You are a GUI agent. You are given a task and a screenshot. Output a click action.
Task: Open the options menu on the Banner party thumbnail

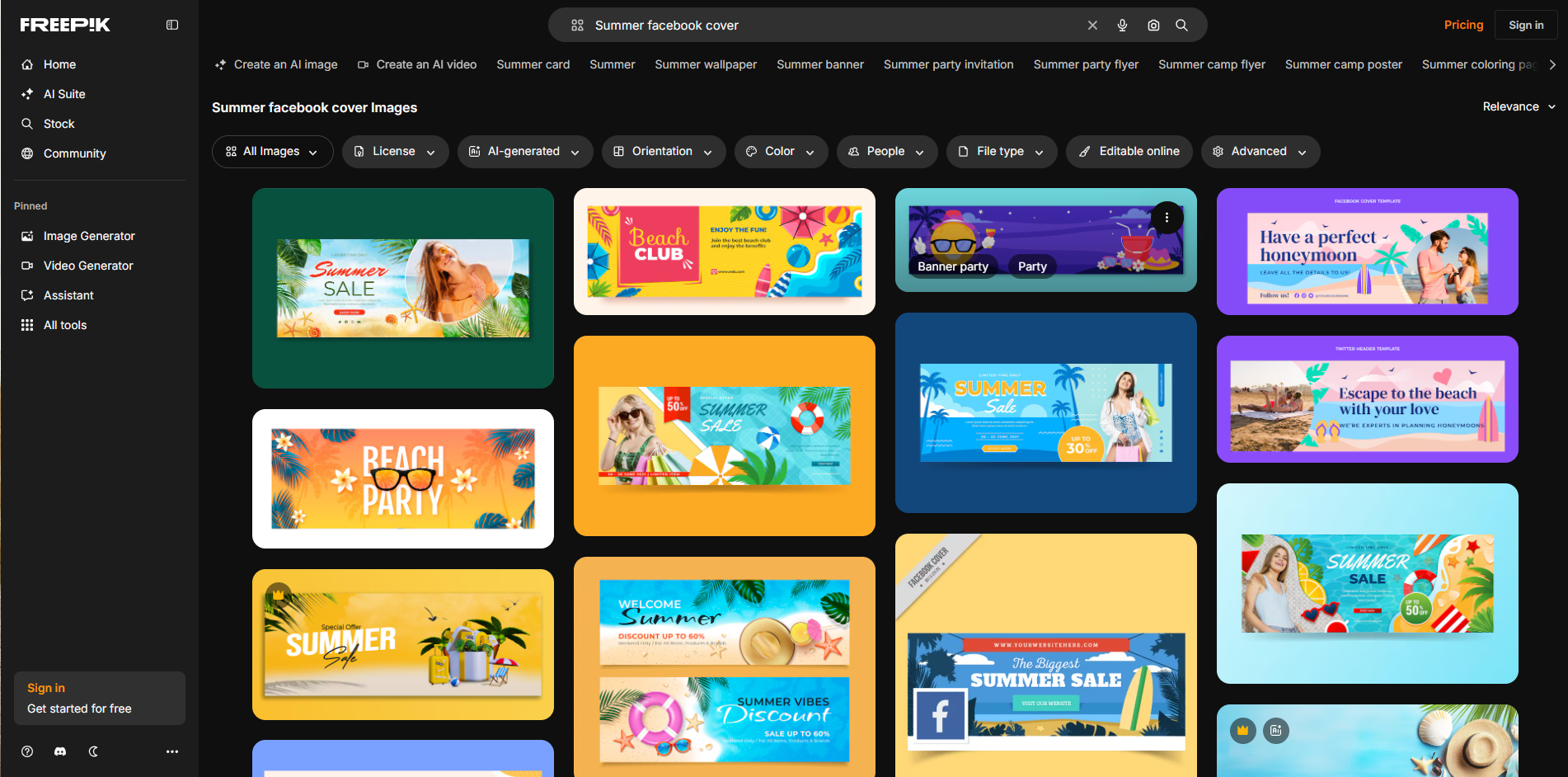1167,217
